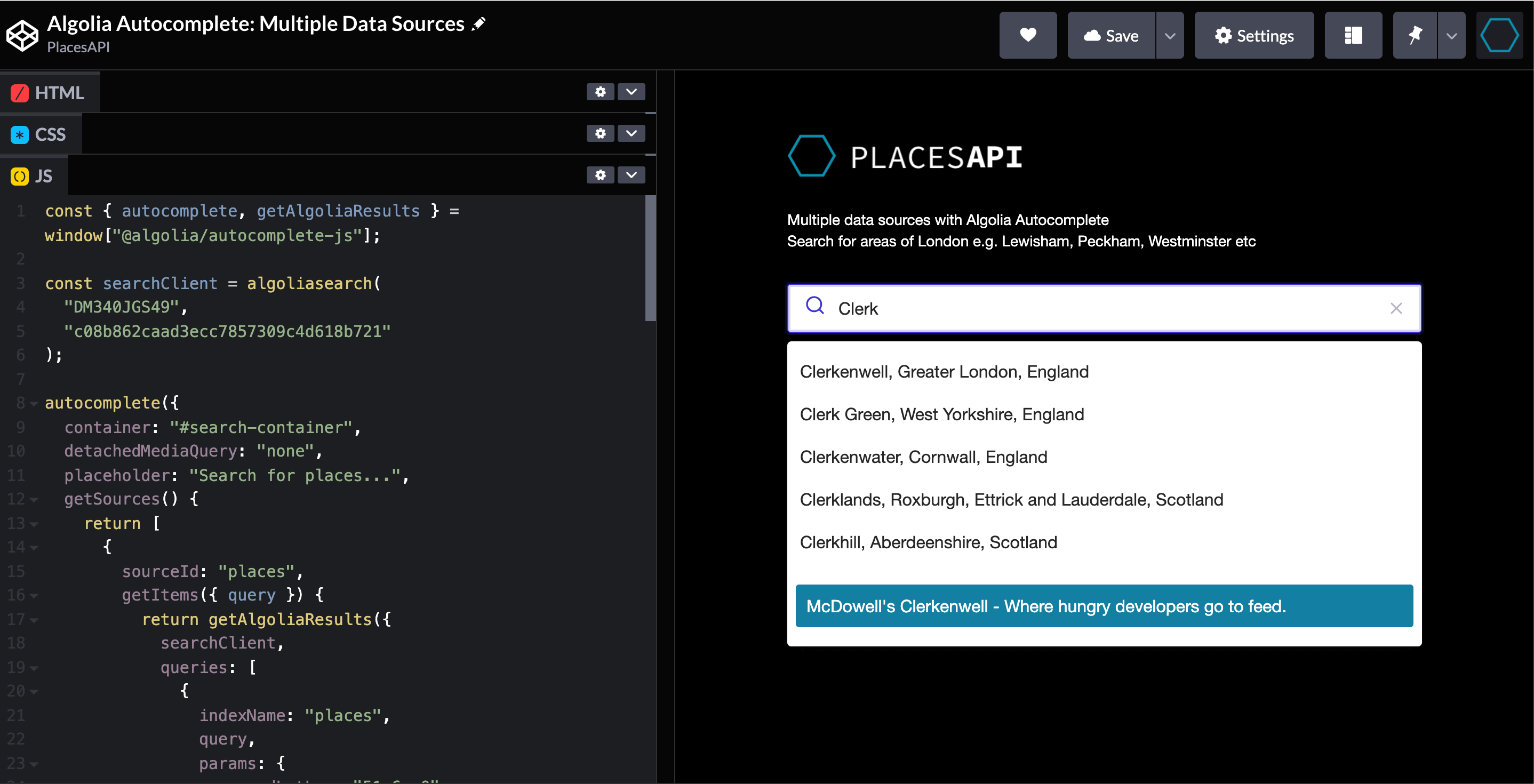The width and height of the screenshot is (1534, 784).
Task: Click the Save button
Action: pyautogui.click(x=1110, y=35)
